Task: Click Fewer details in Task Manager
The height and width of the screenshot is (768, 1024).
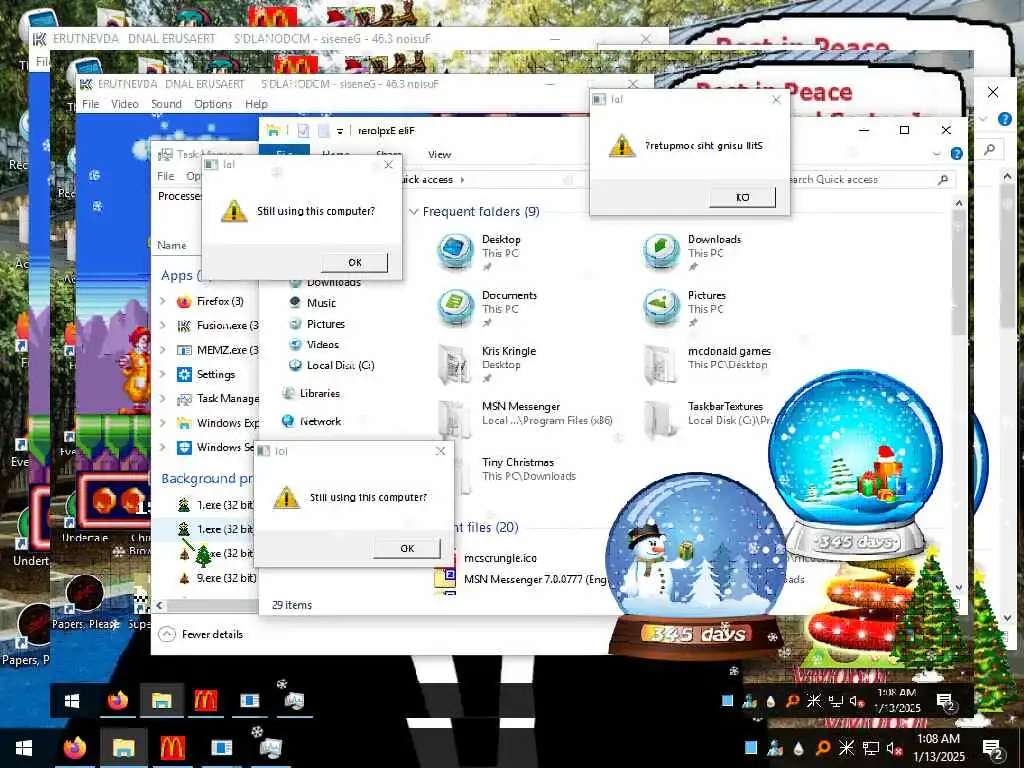Action: (x=201, y=634)
